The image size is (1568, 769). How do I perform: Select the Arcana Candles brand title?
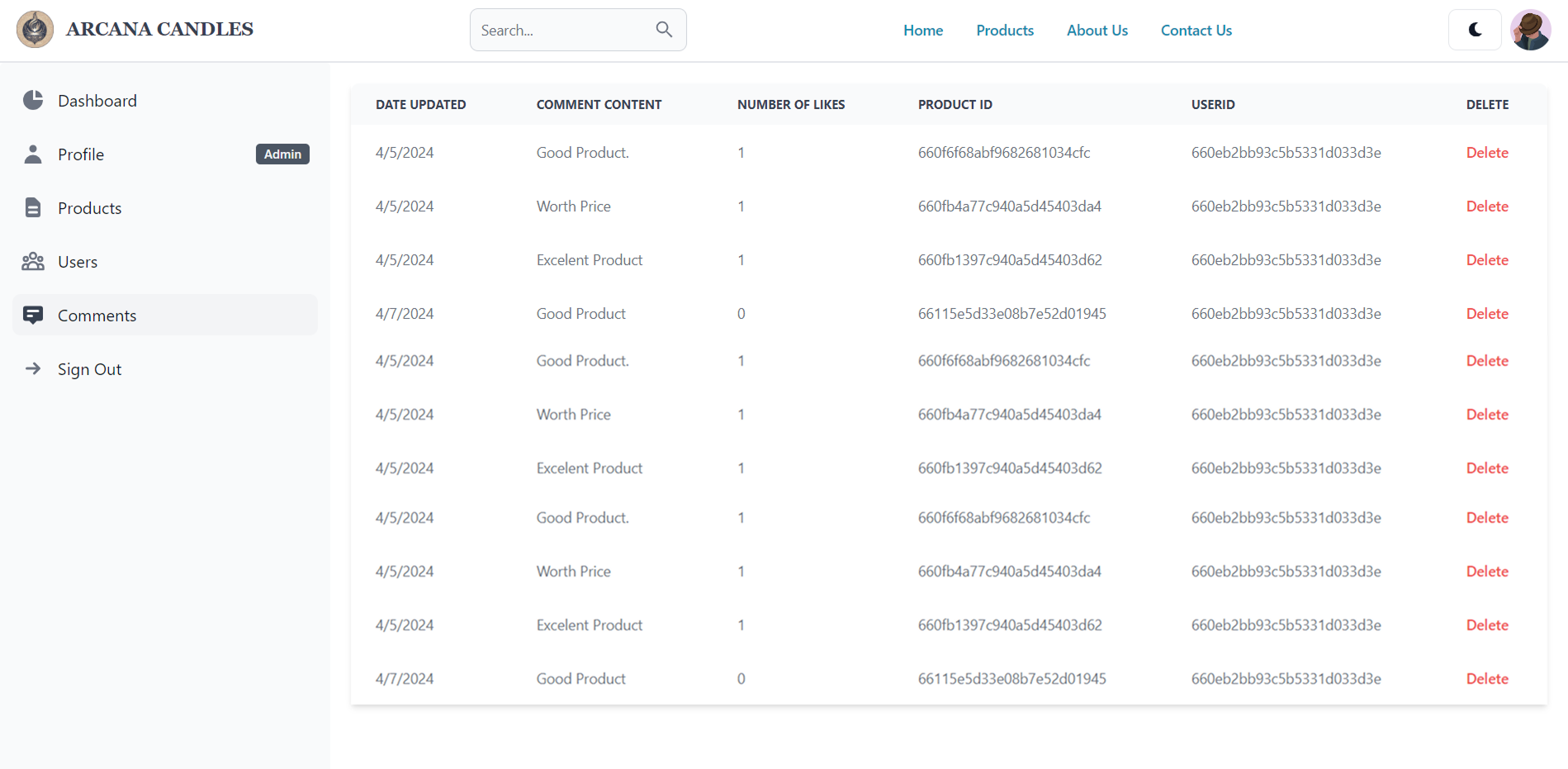coord(159,30)
